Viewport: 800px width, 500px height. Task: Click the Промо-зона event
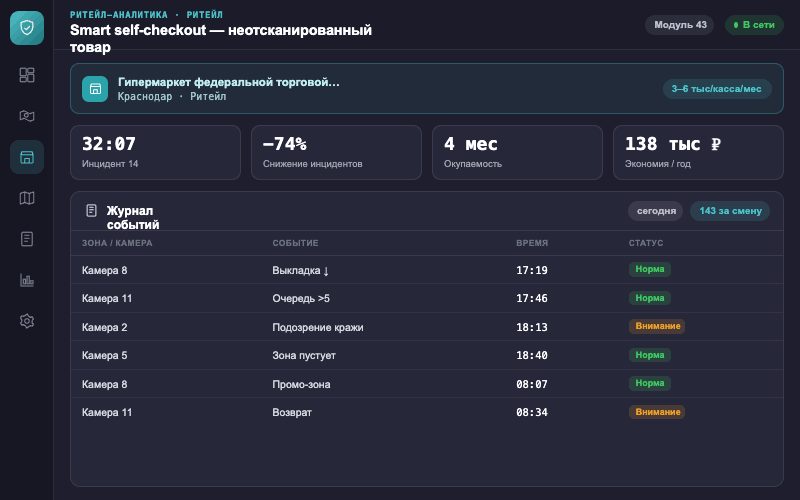302,384
